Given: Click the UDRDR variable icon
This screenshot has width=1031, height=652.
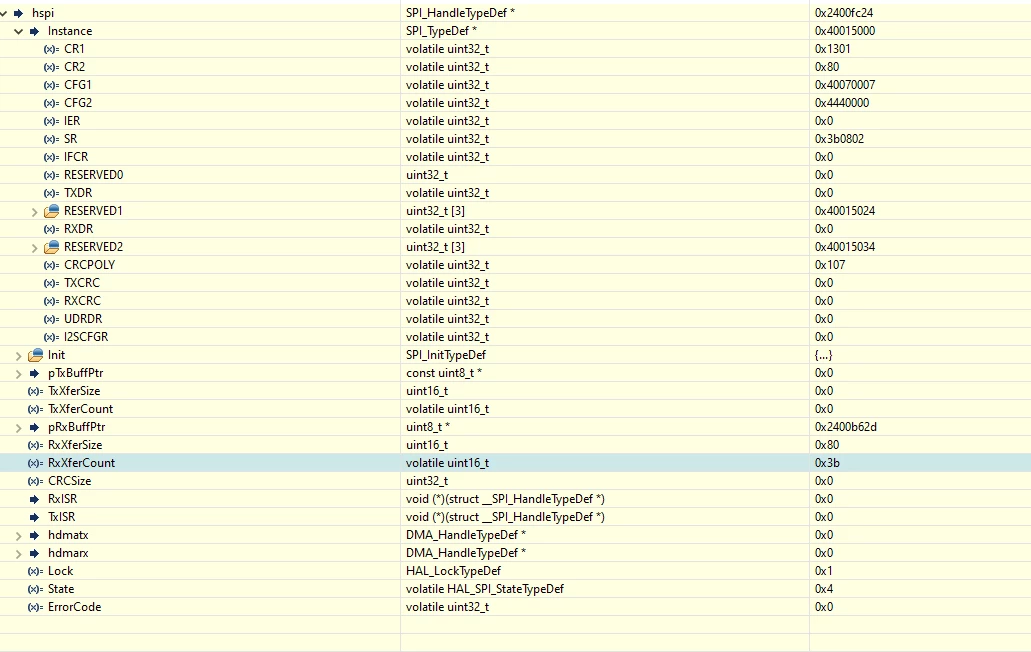Looking at the screenshot, I should (x=51, y=319).
